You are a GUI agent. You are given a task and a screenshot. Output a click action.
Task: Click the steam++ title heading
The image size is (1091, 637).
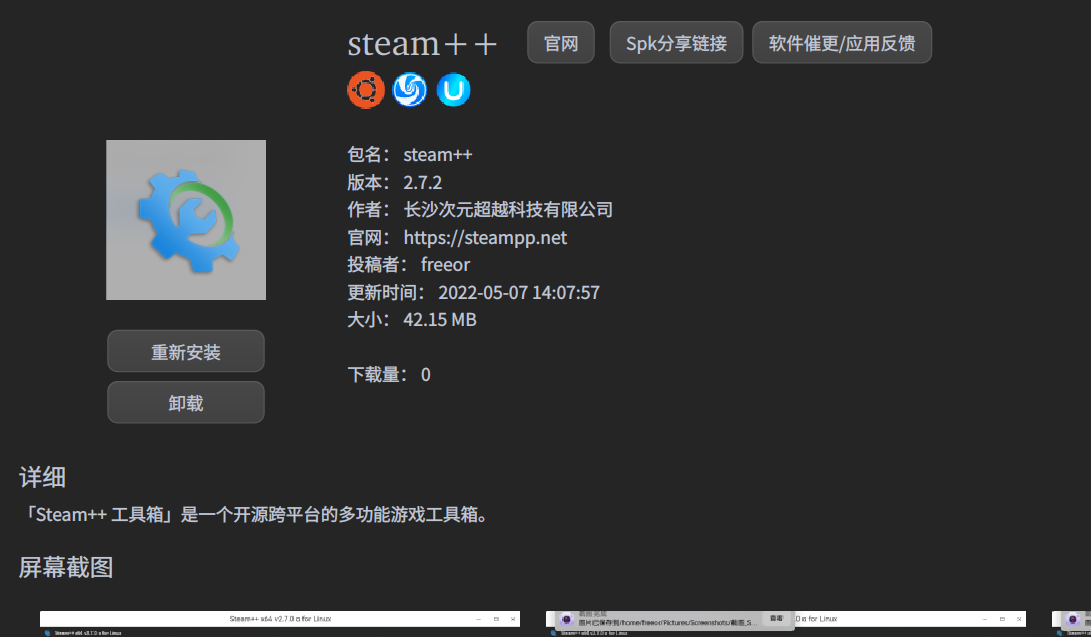point(422,44)
